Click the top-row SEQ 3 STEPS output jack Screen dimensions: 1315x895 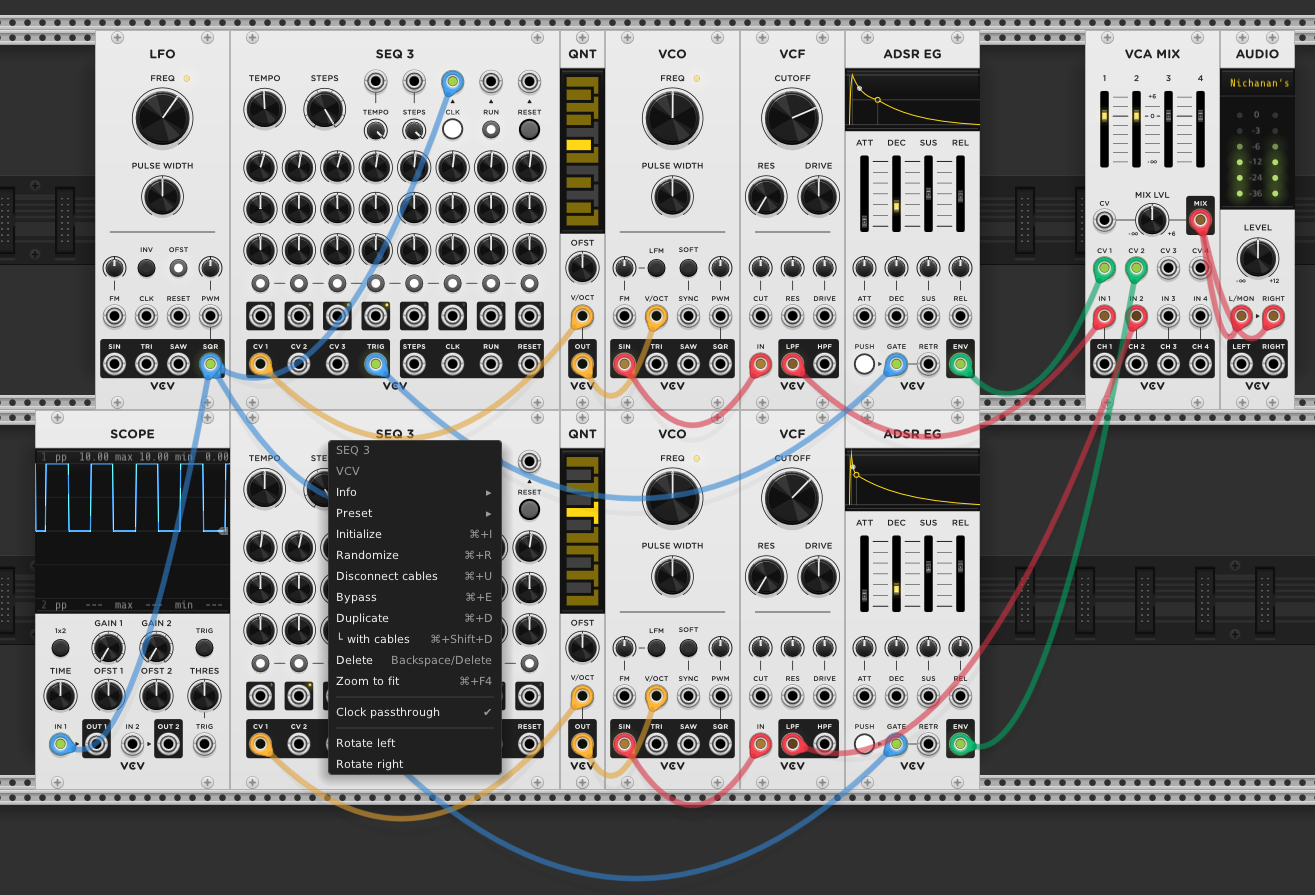[x=414, y=364]
